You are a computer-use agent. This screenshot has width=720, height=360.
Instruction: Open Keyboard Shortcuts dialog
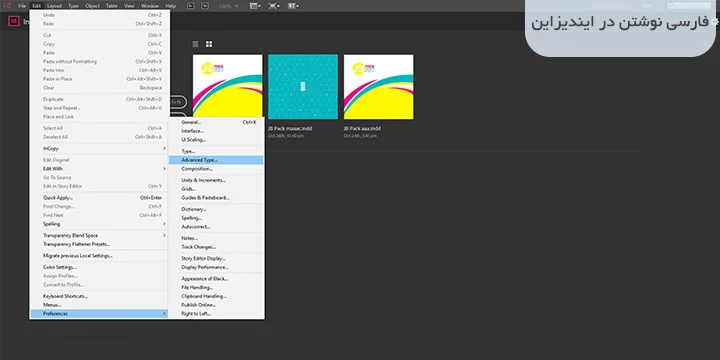click(99, 296)
